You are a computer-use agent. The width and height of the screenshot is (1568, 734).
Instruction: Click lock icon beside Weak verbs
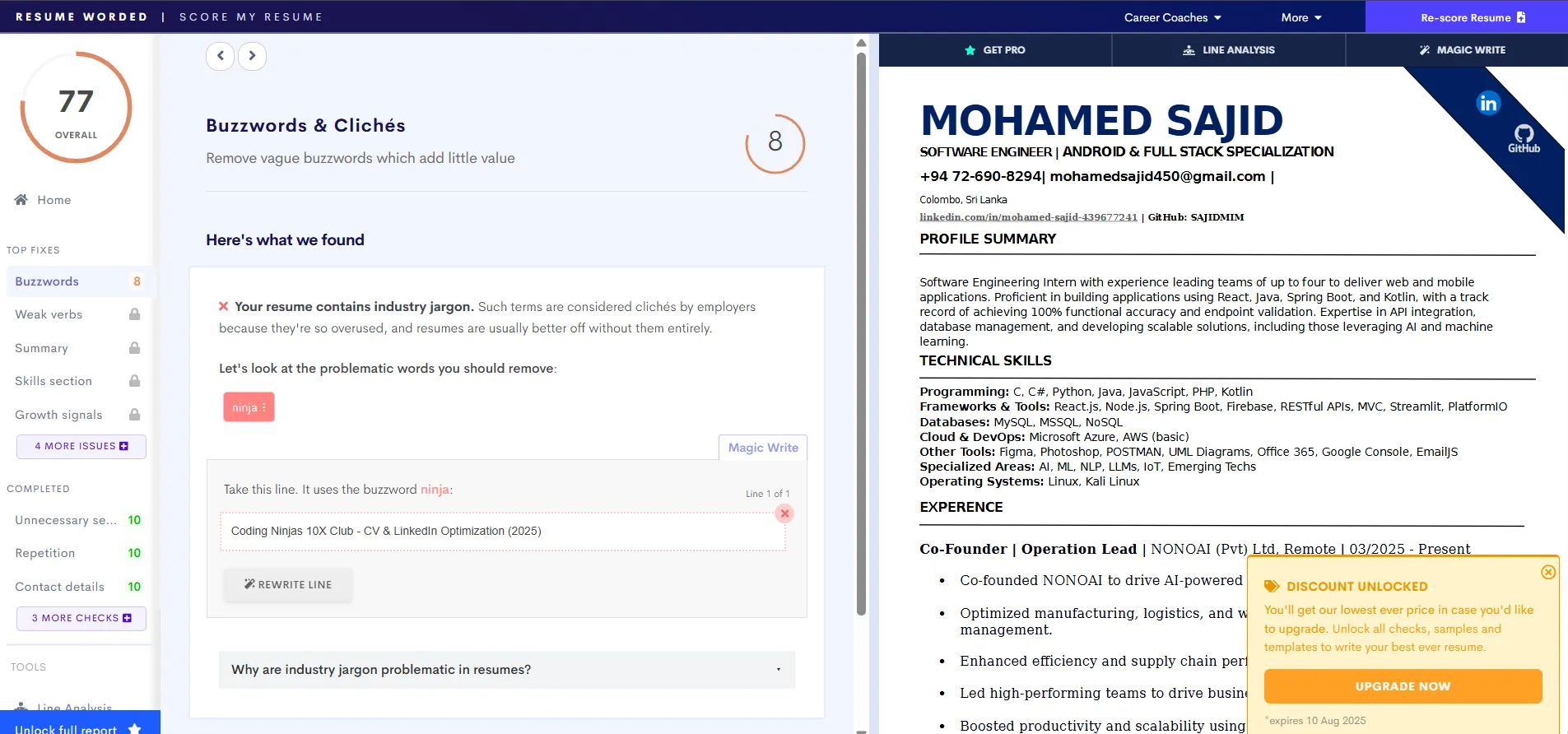tap(134, 314)
